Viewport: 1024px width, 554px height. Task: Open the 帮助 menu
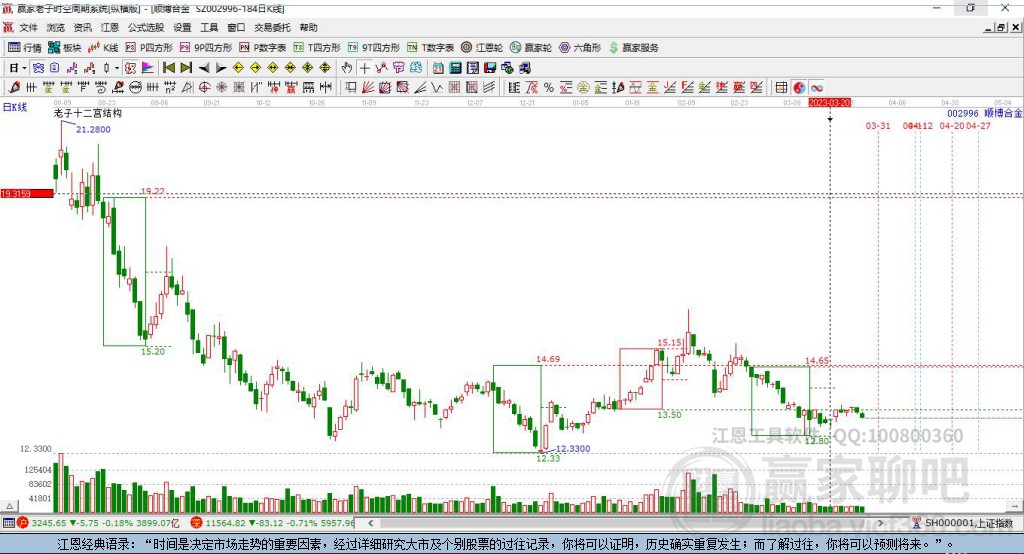(x=308, y=27)
